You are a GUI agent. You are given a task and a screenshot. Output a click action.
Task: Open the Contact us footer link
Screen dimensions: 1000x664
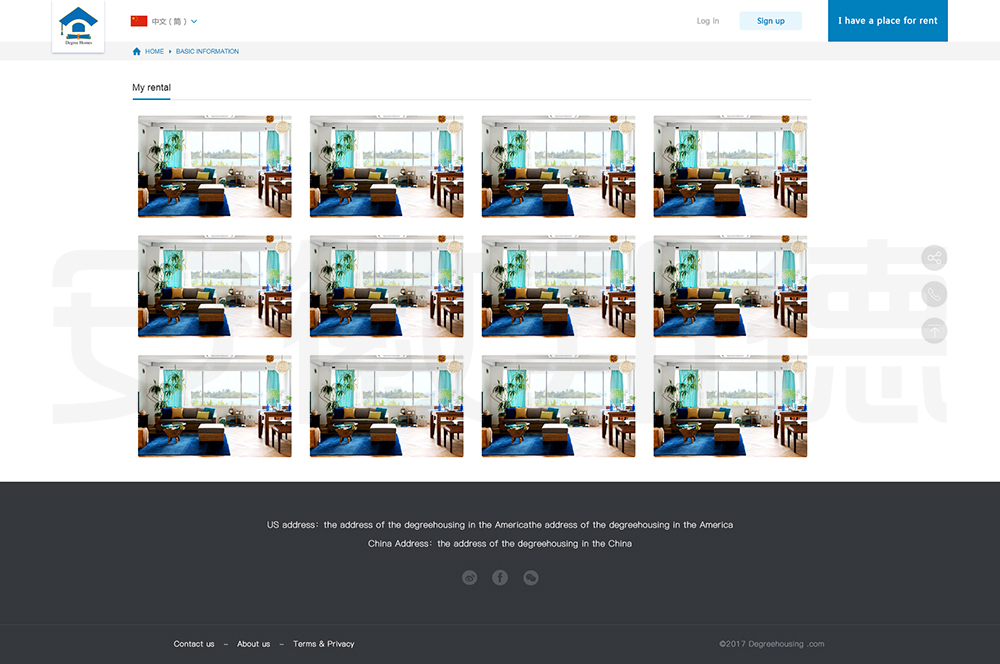(x=194, y=644)
